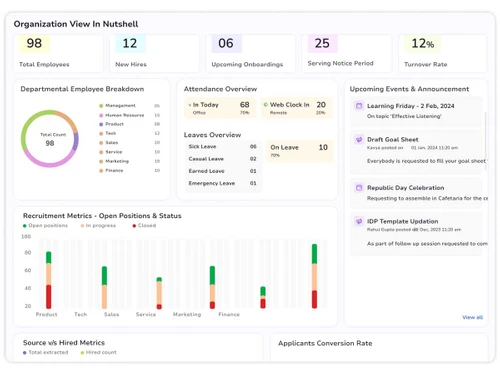Click the green Web Clock In status icon
The width and height of the screenshot is (500, 375).
click(x=266, y=105)
